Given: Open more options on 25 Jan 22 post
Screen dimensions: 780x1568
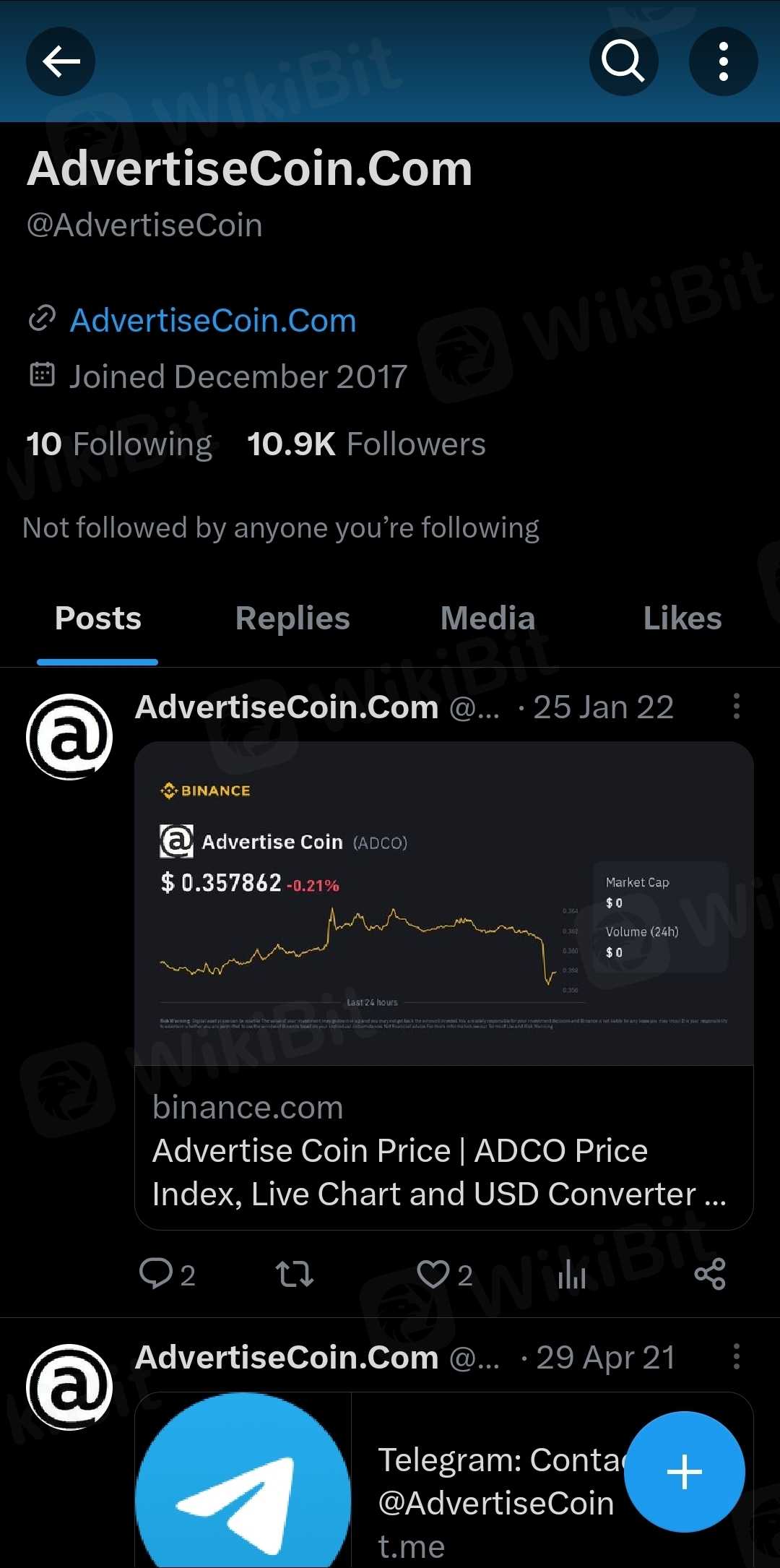Looking at the screenshot, I should (x=736, y=706).
